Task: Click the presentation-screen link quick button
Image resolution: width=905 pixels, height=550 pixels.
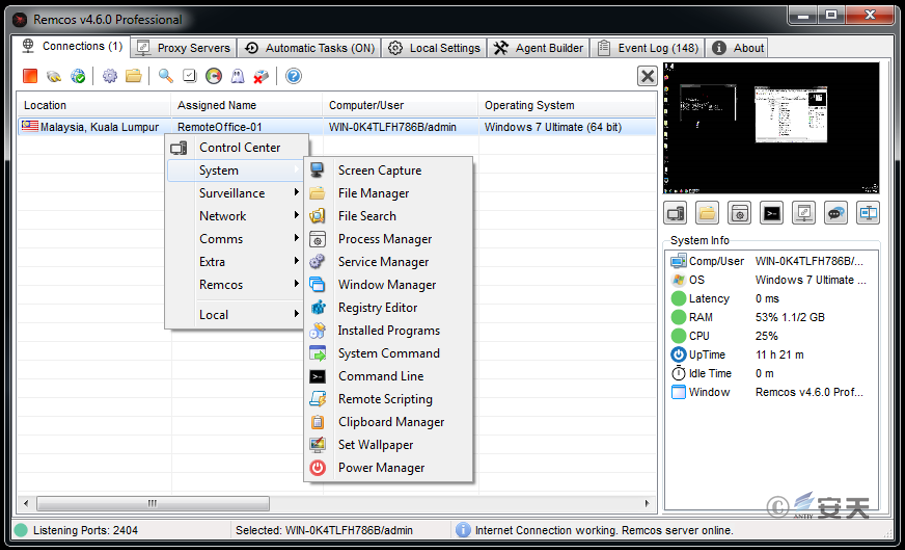Action: click(804, 214)
